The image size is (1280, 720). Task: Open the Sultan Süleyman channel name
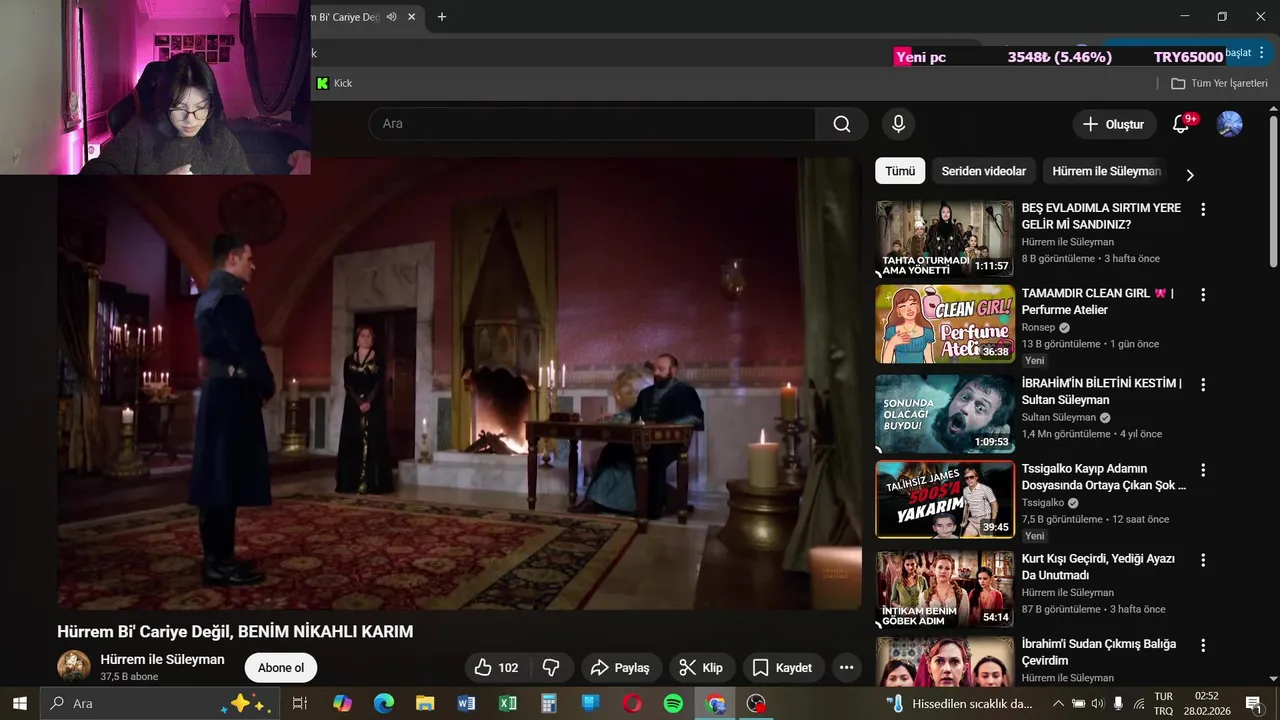[1059, 417]
